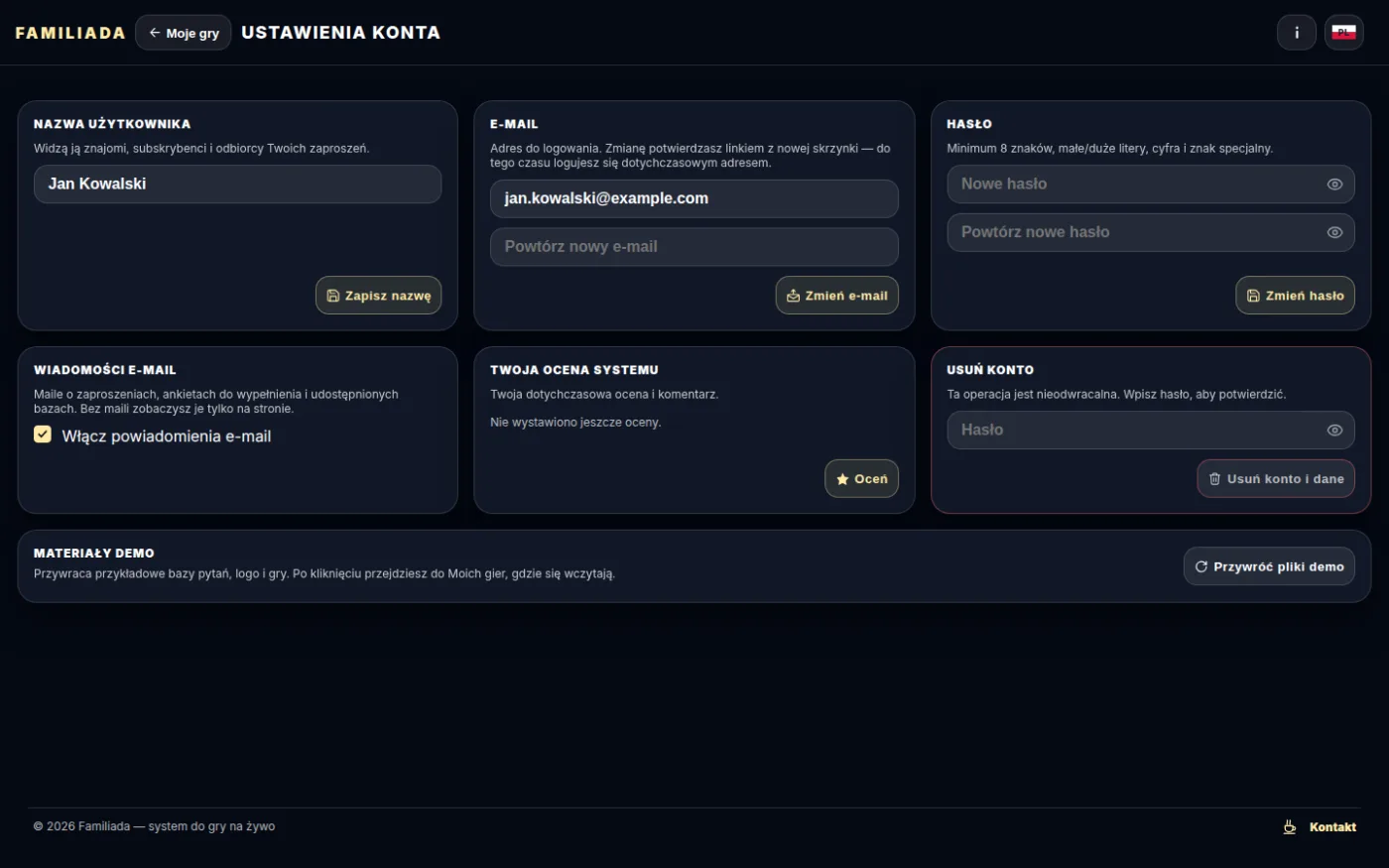The height and width of the screenshot is (868, 1389).
Task: Click Zmień hasło button
Action: (1295, 296)
